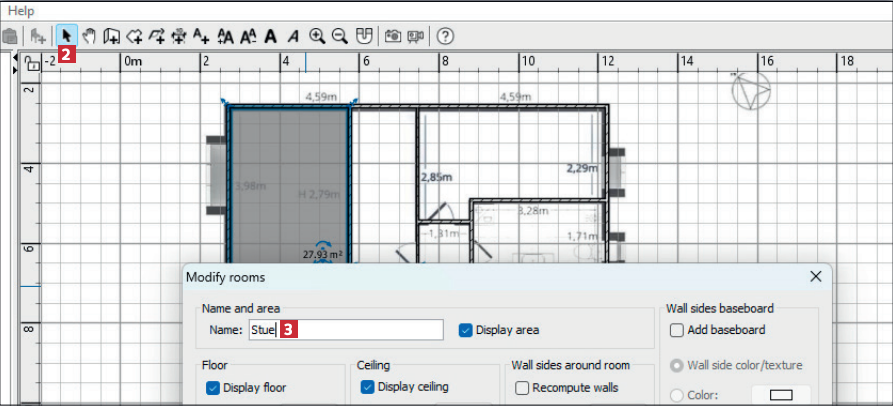Zoom in on the plan

tap(317, 36)
